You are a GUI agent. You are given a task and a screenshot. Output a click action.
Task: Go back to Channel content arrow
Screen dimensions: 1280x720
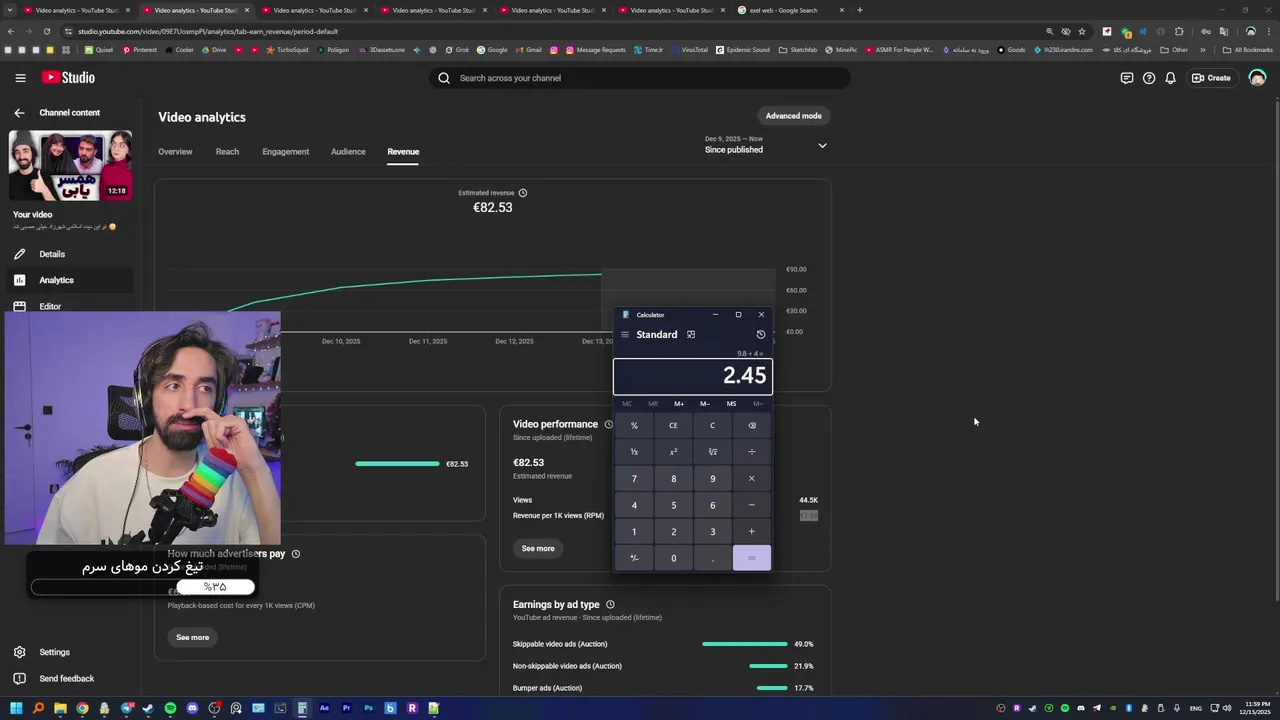click(19, 113)
